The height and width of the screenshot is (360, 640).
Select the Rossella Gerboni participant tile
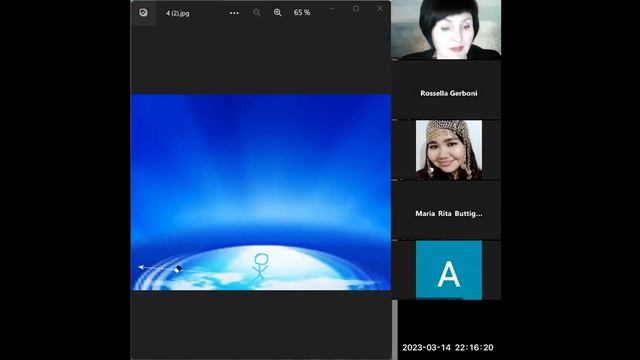tap(447, 90)
